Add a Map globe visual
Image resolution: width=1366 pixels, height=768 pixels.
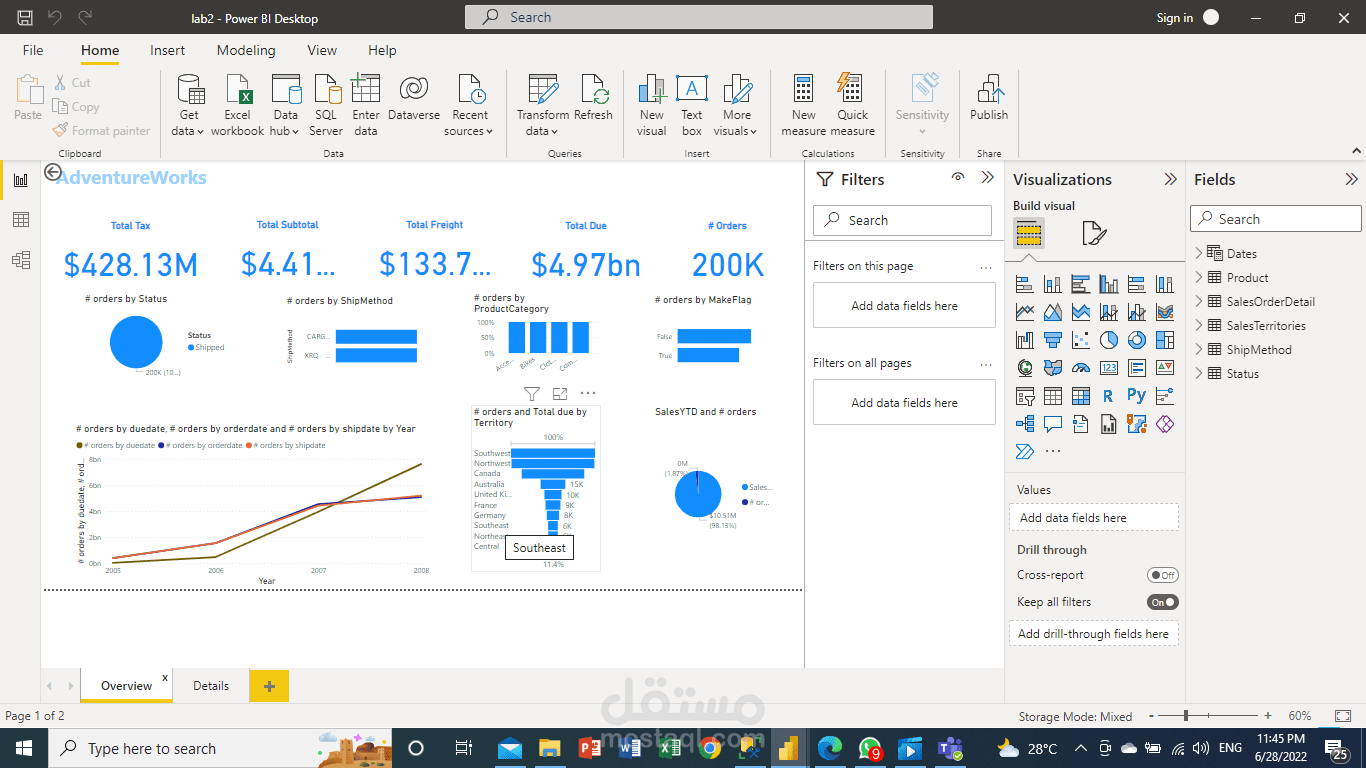(x=1025, y=368)
